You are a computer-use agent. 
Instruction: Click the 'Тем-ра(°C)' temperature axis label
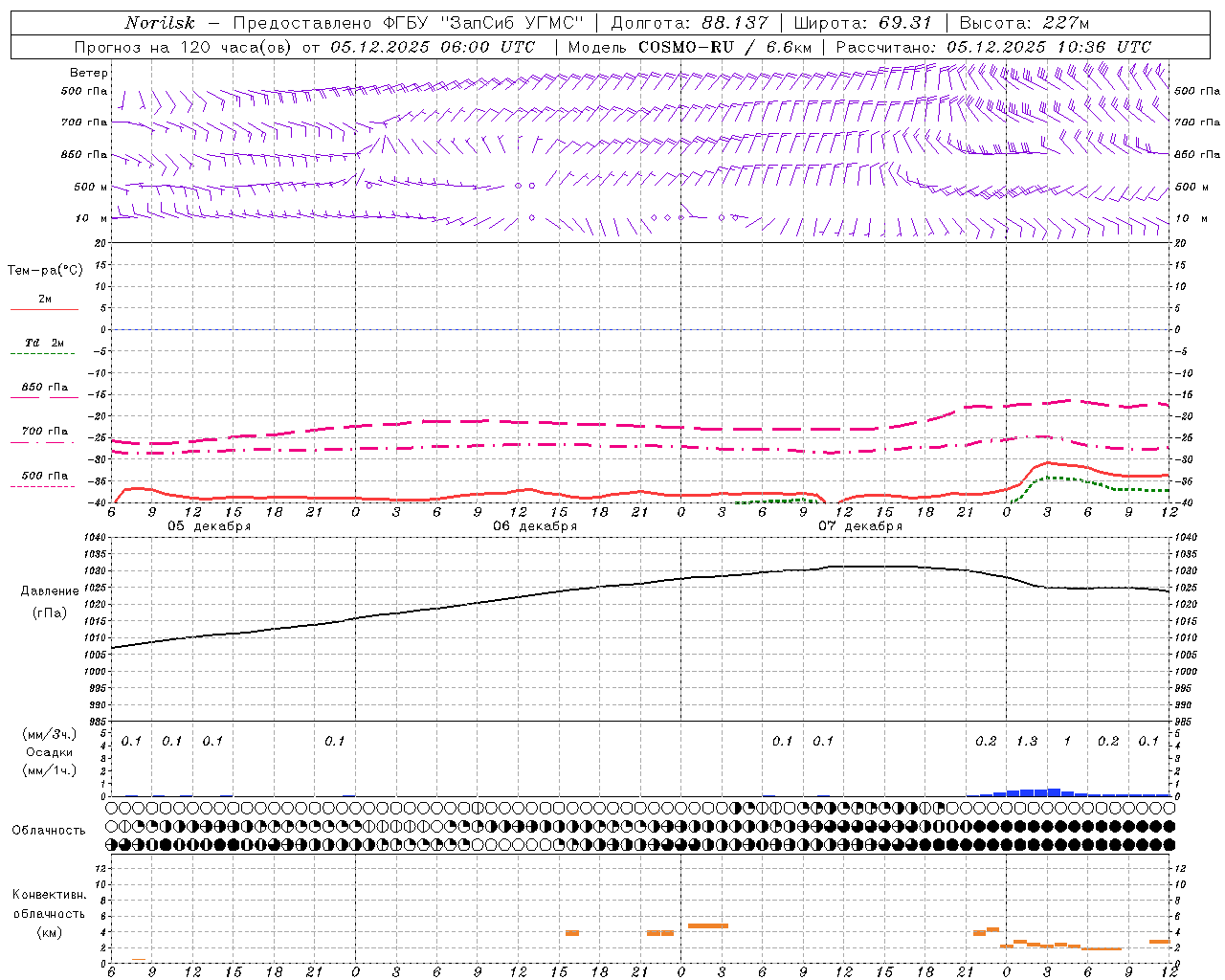(x=45, y=271)
